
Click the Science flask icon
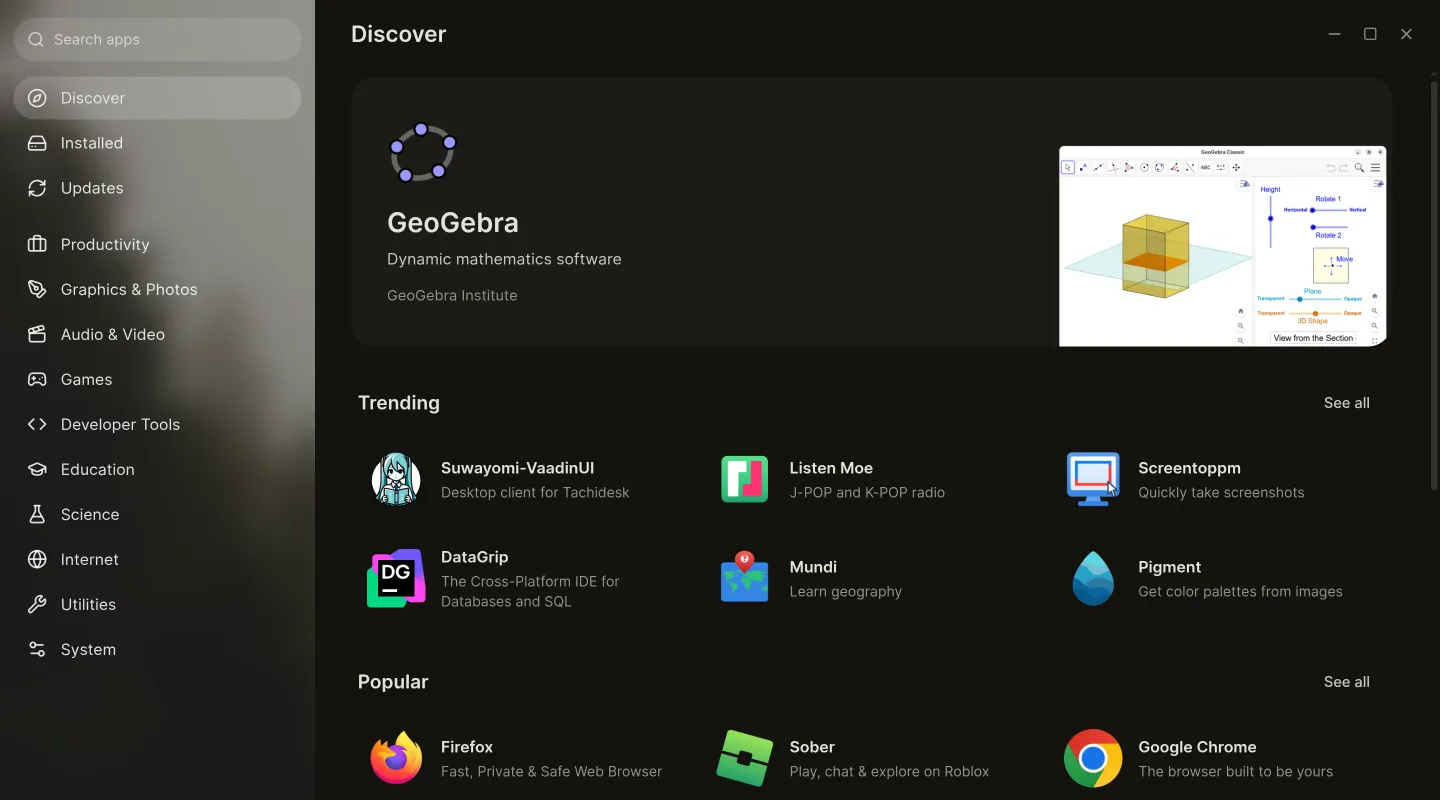click(x=37, y=514)
